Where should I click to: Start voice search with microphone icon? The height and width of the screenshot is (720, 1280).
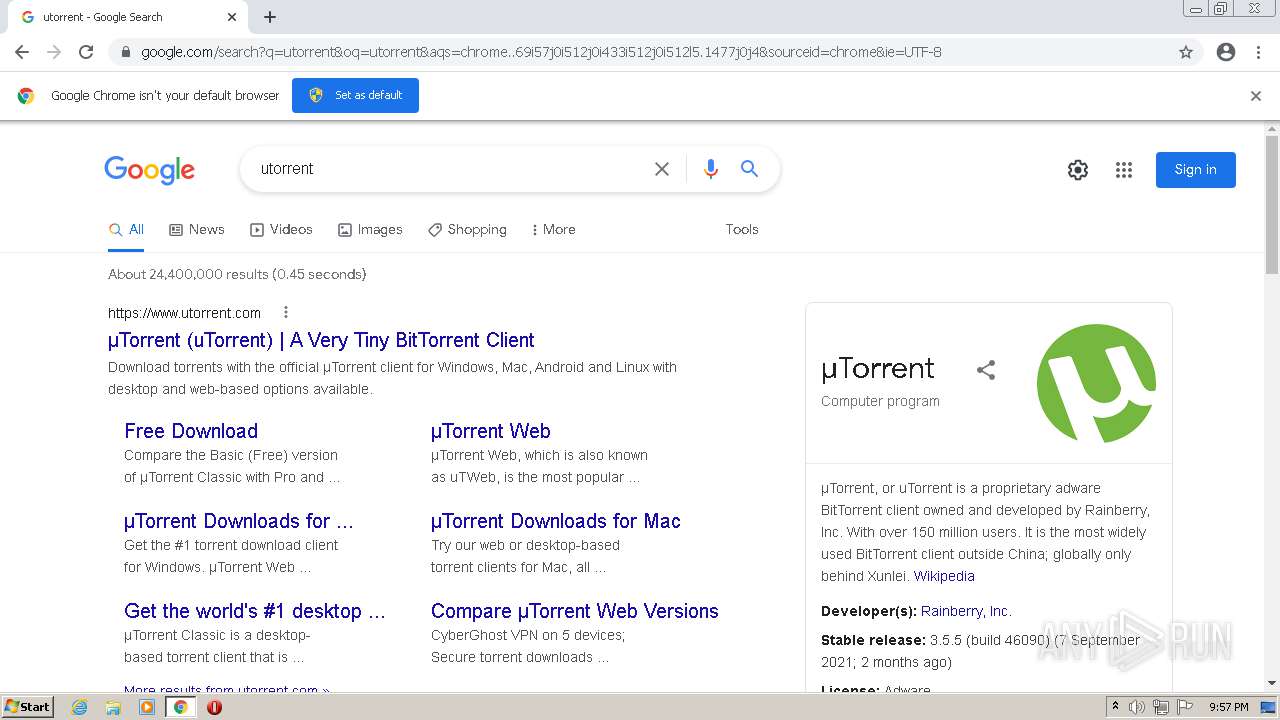click(x=711, y=169)
